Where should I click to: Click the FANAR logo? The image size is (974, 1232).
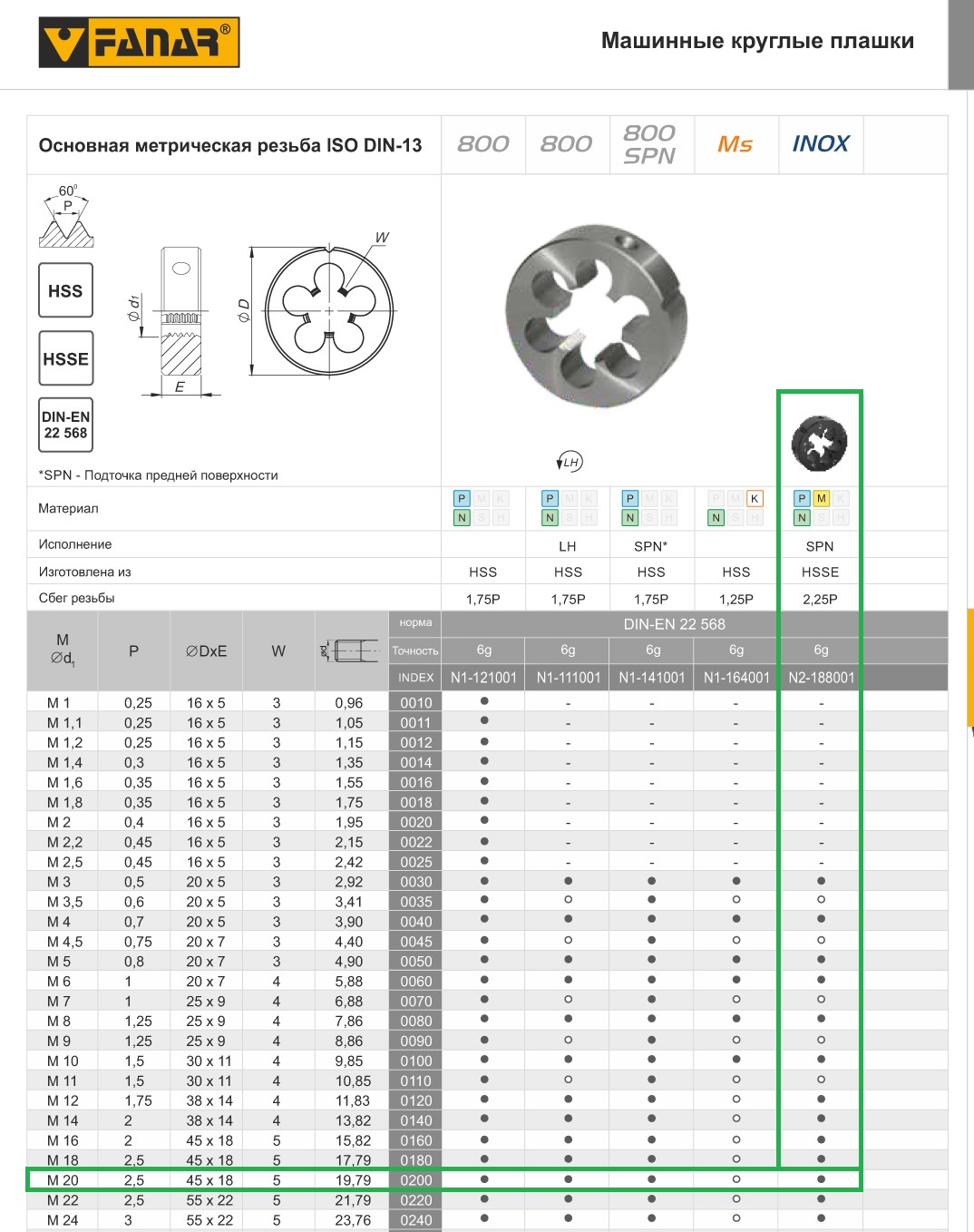[139, 42]
